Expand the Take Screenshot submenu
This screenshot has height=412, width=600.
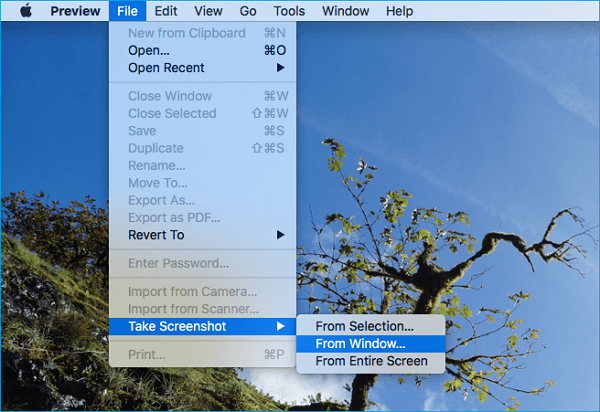click(x=202, y=326)
